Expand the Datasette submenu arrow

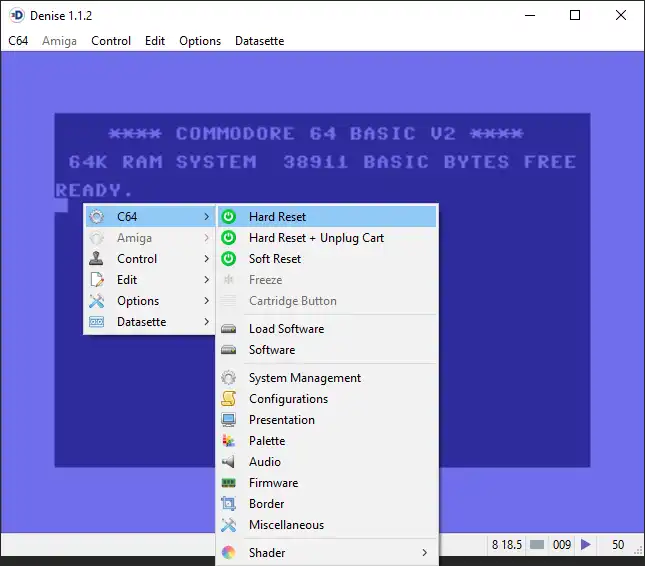click(x=206, y=322)
